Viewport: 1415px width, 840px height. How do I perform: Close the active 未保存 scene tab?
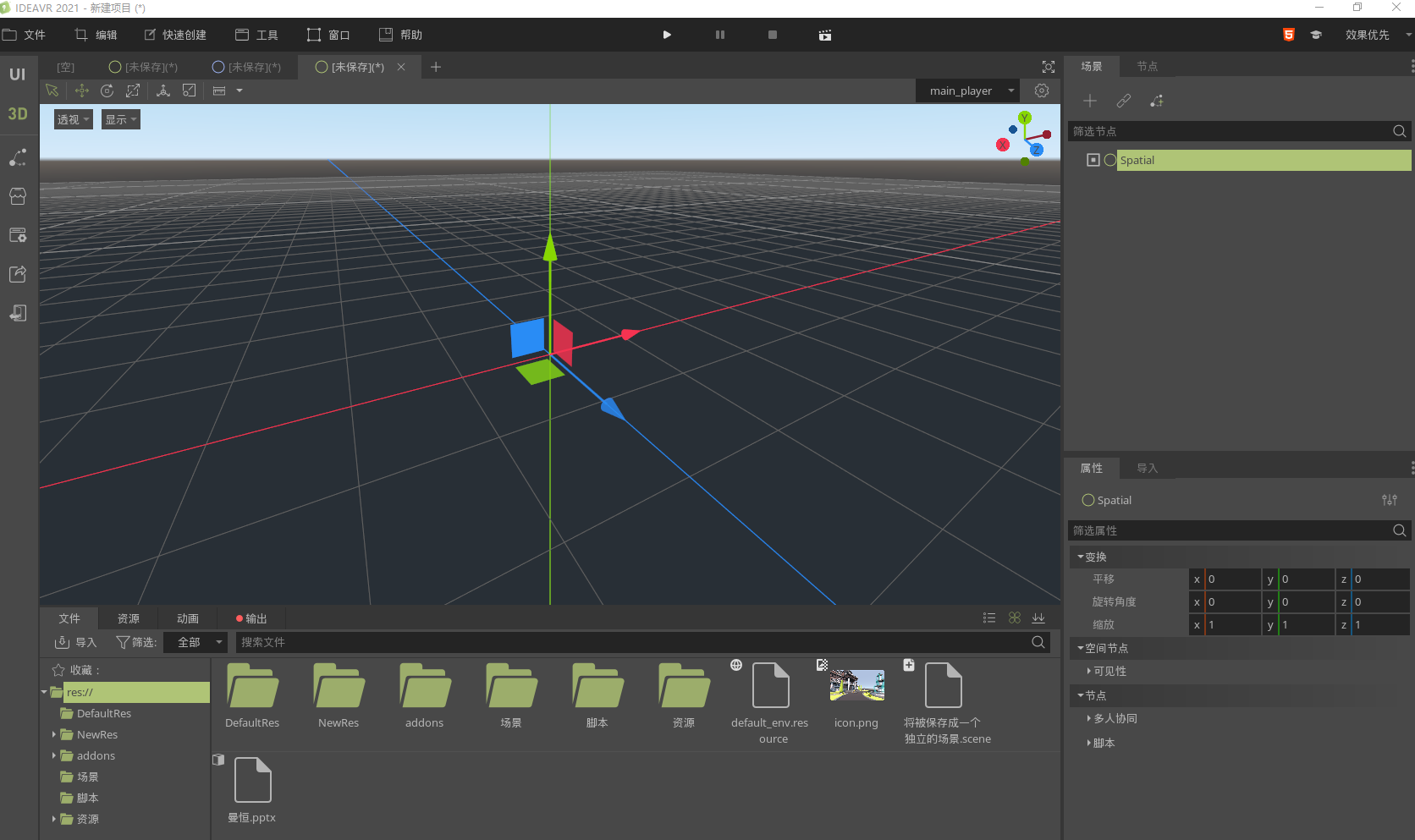click(x=401, y=67)
